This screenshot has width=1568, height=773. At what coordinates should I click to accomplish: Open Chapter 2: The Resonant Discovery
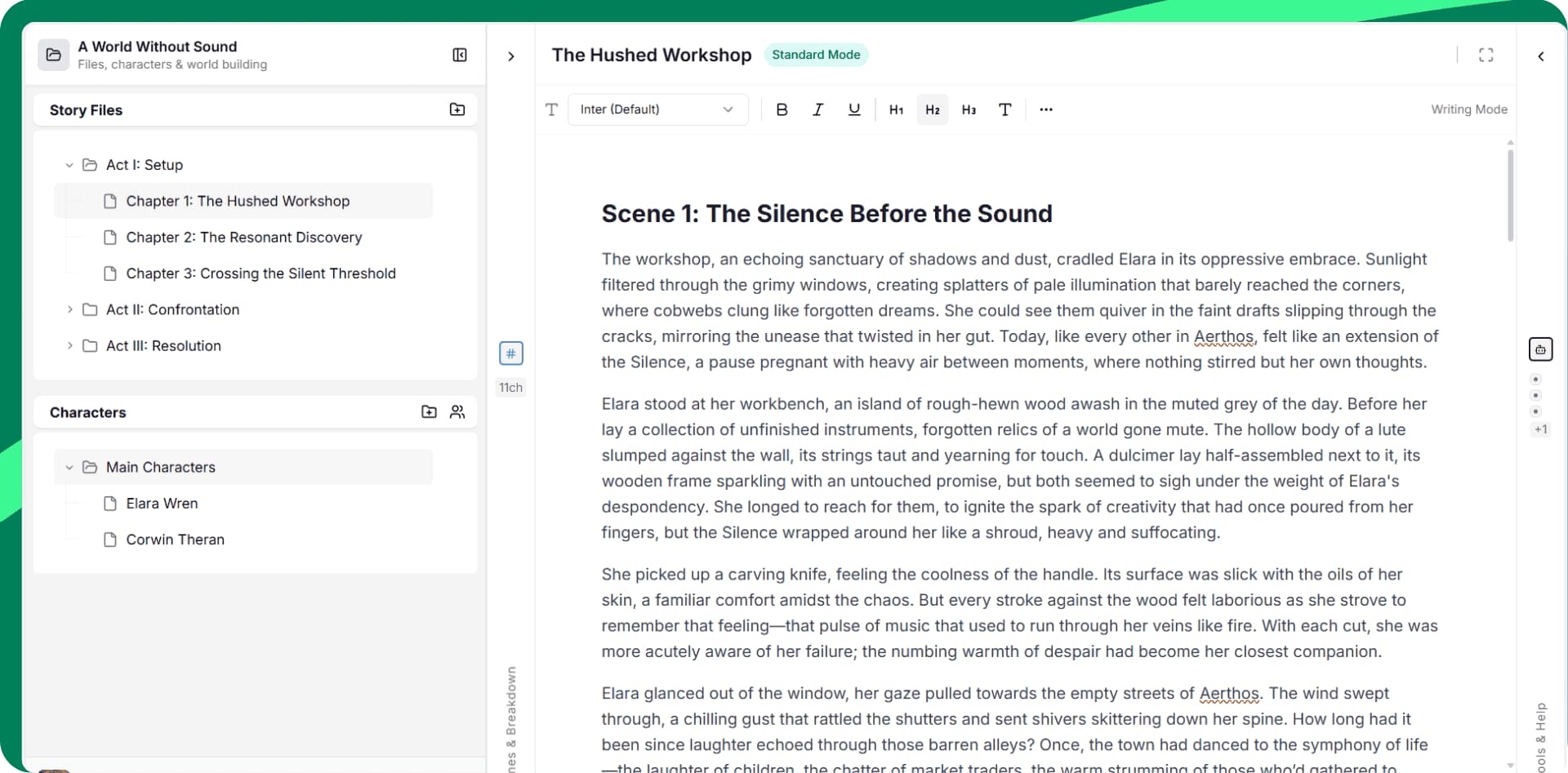[243, 238]
